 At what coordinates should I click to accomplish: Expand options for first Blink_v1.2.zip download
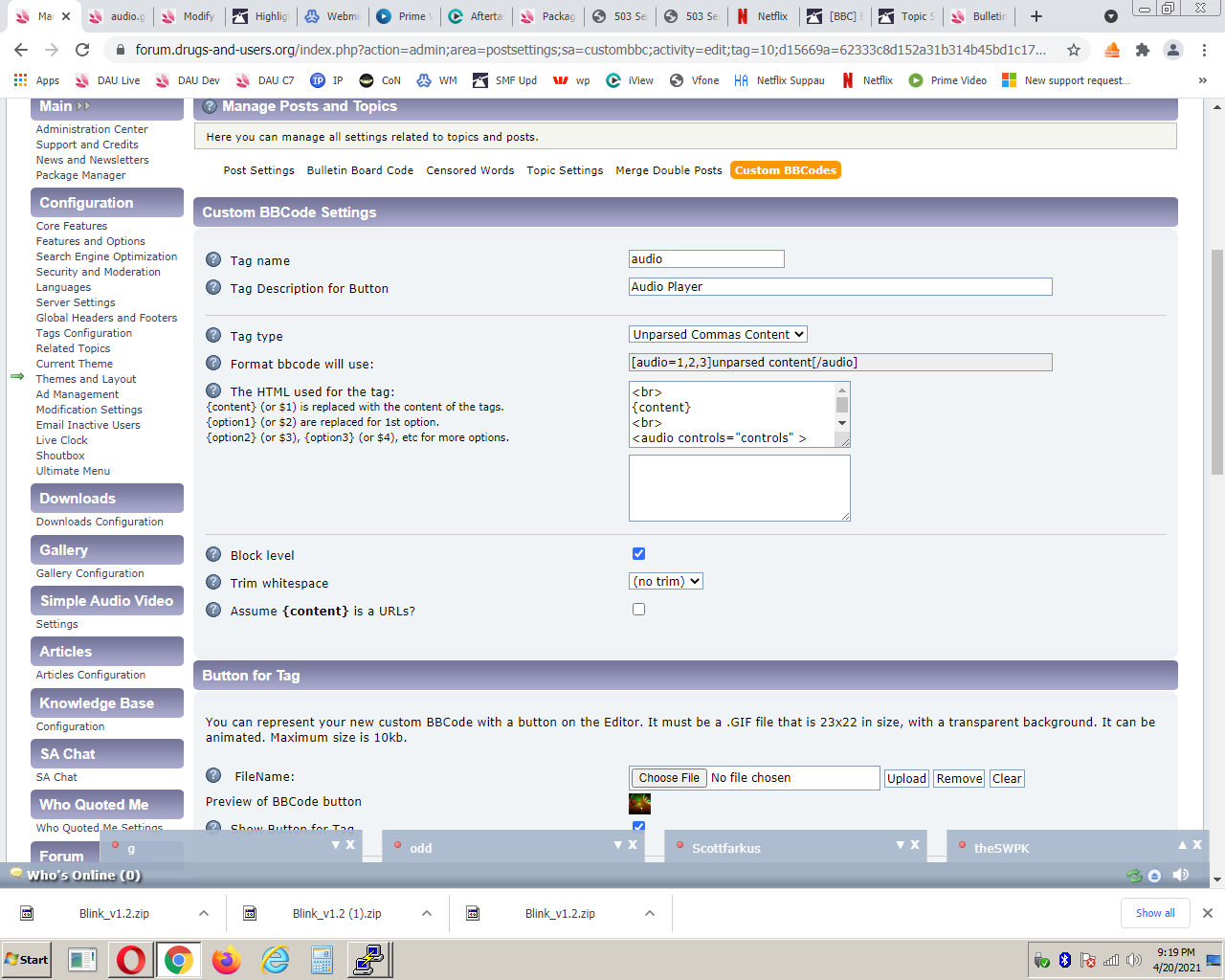click(204, 913)
